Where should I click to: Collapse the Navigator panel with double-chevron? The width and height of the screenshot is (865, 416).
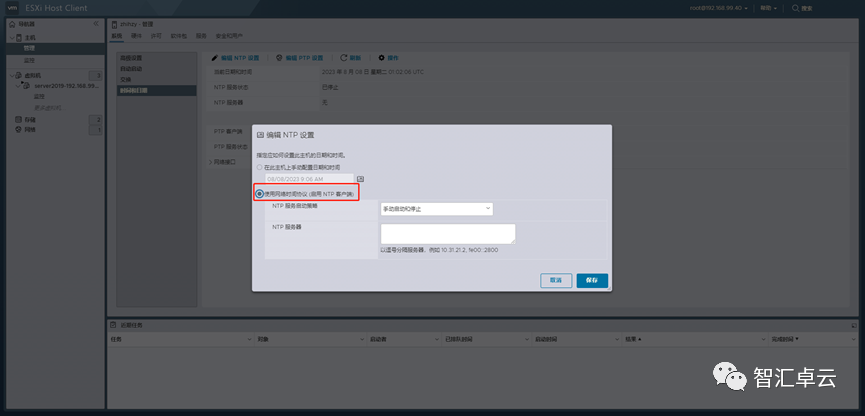pos(96,24)
